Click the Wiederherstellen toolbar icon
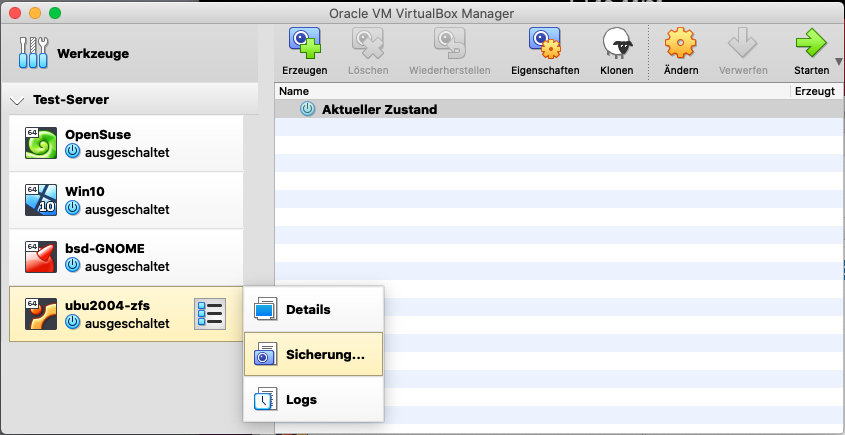Viewport: 845px width, 435px height. [x=449, y=44]
